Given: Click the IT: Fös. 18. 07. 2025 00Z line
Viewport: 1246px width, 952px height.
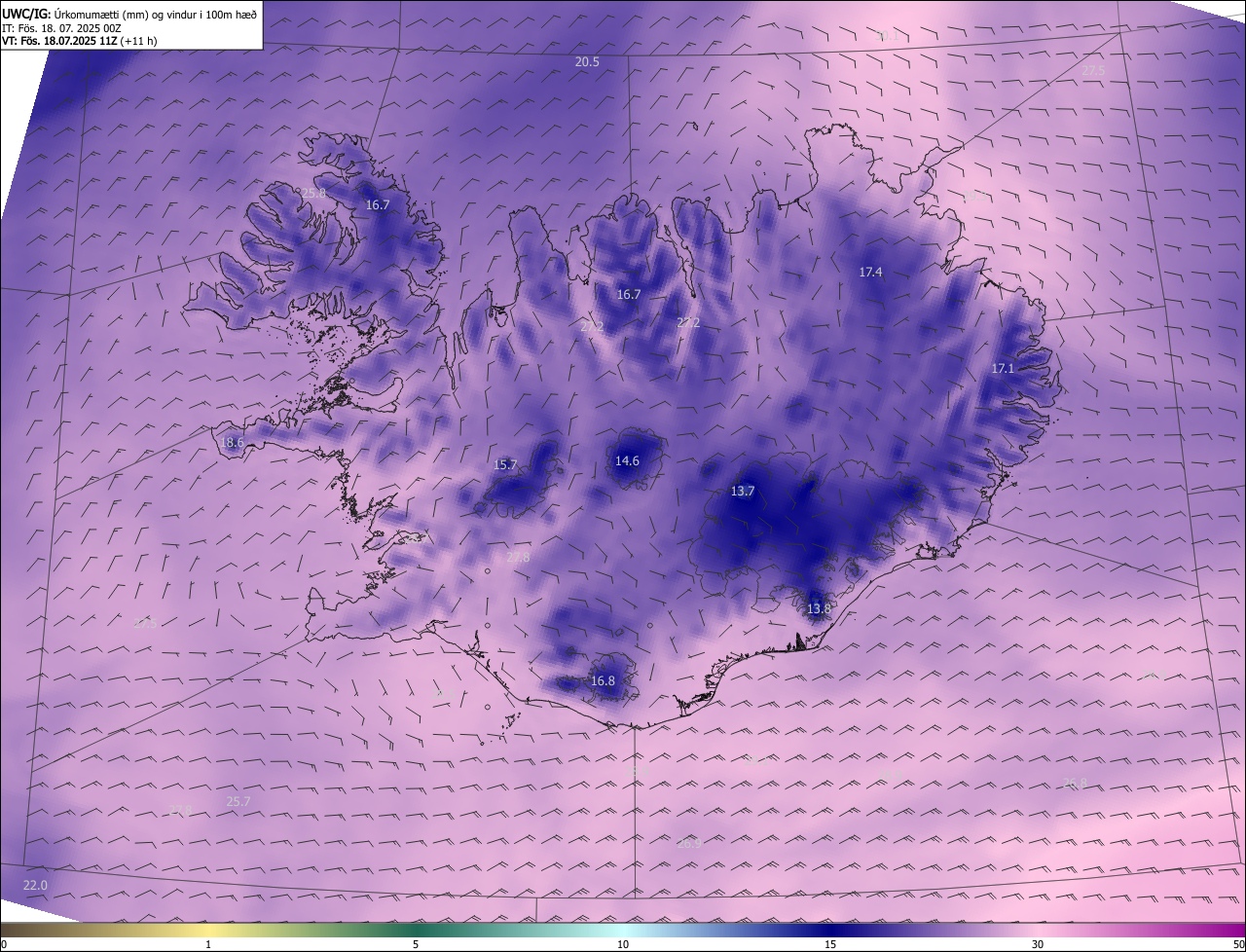Looking at the screenshot, I should [x=61, y=28].
